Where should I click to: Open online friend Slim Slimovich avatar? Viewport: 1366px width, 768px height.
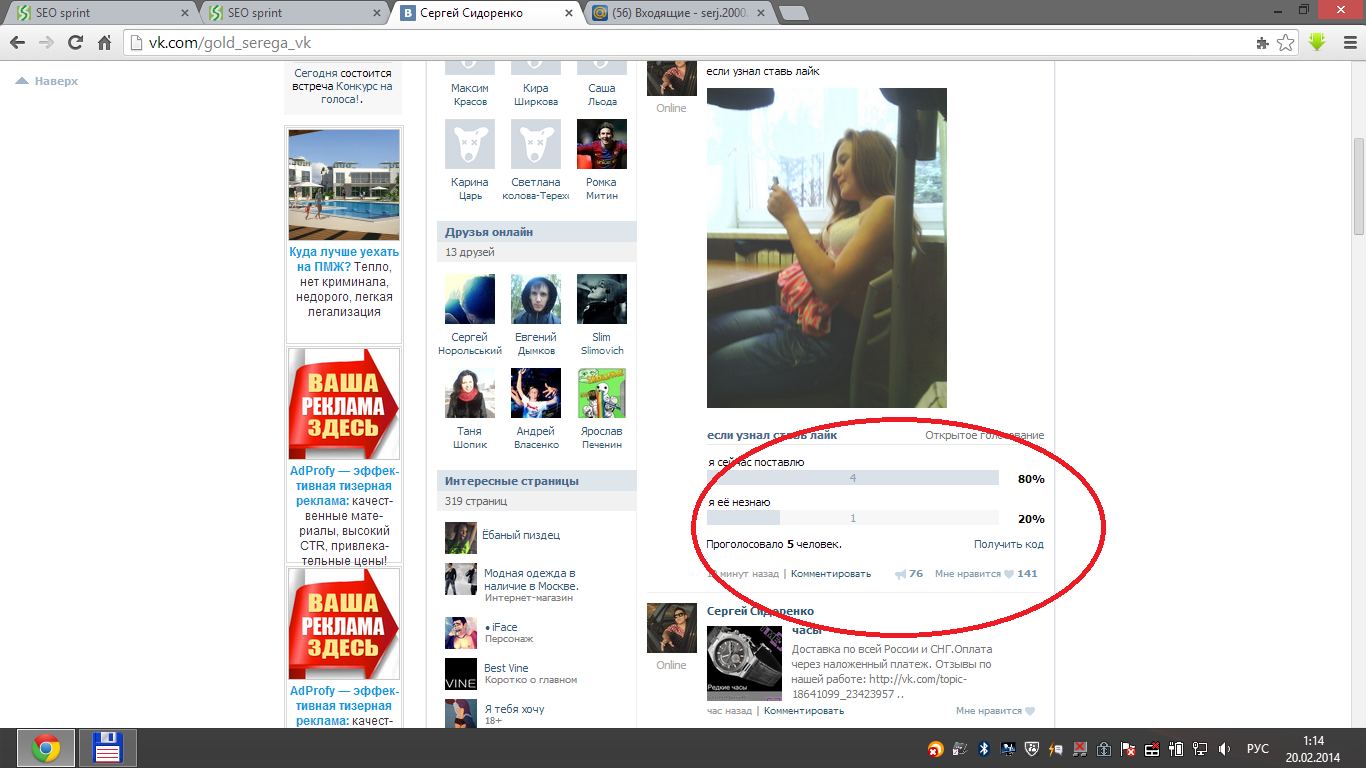602,299
